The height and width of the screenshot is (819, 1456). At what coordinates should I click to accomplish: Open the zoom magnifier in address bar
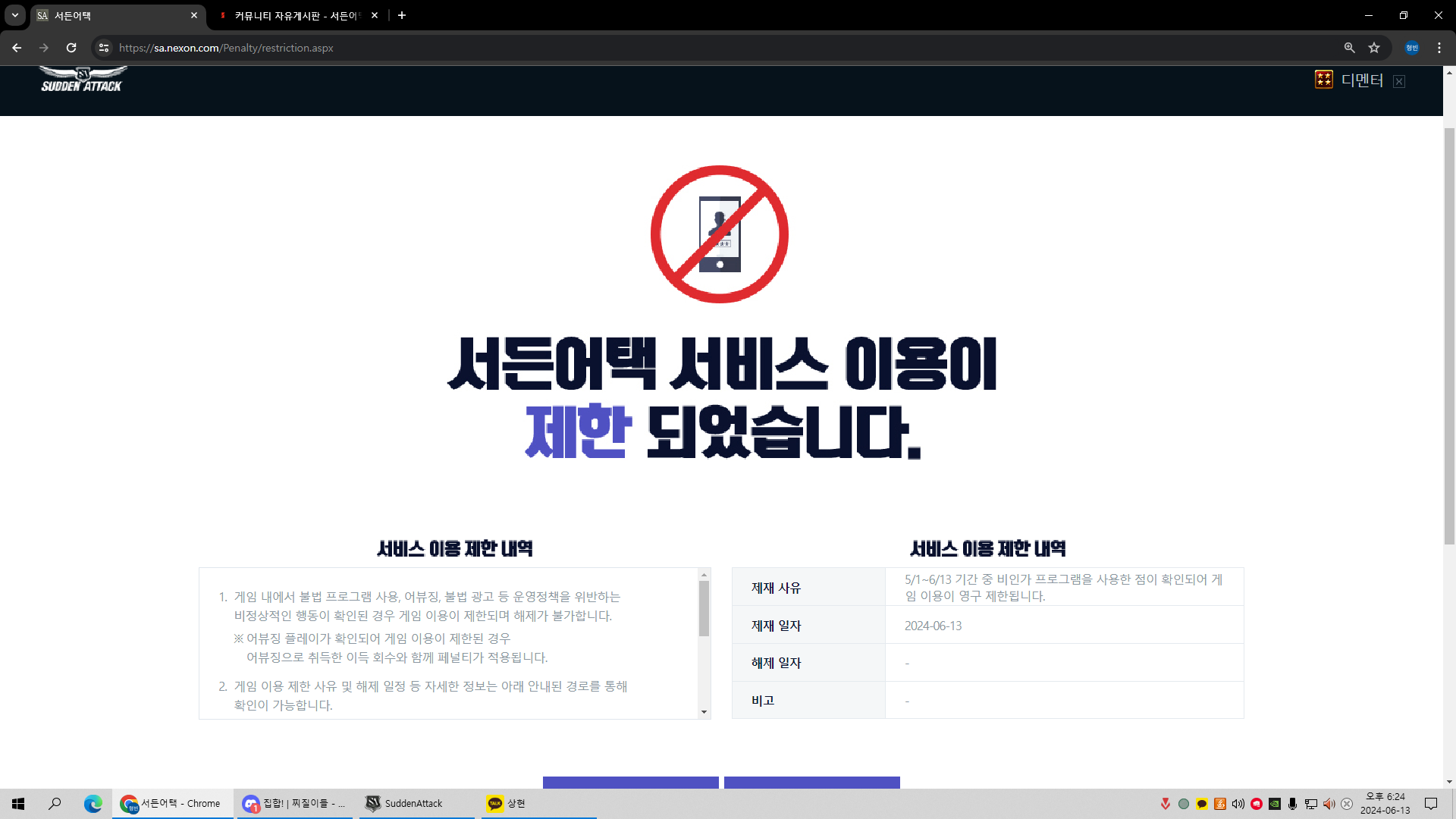(1349, 48)
